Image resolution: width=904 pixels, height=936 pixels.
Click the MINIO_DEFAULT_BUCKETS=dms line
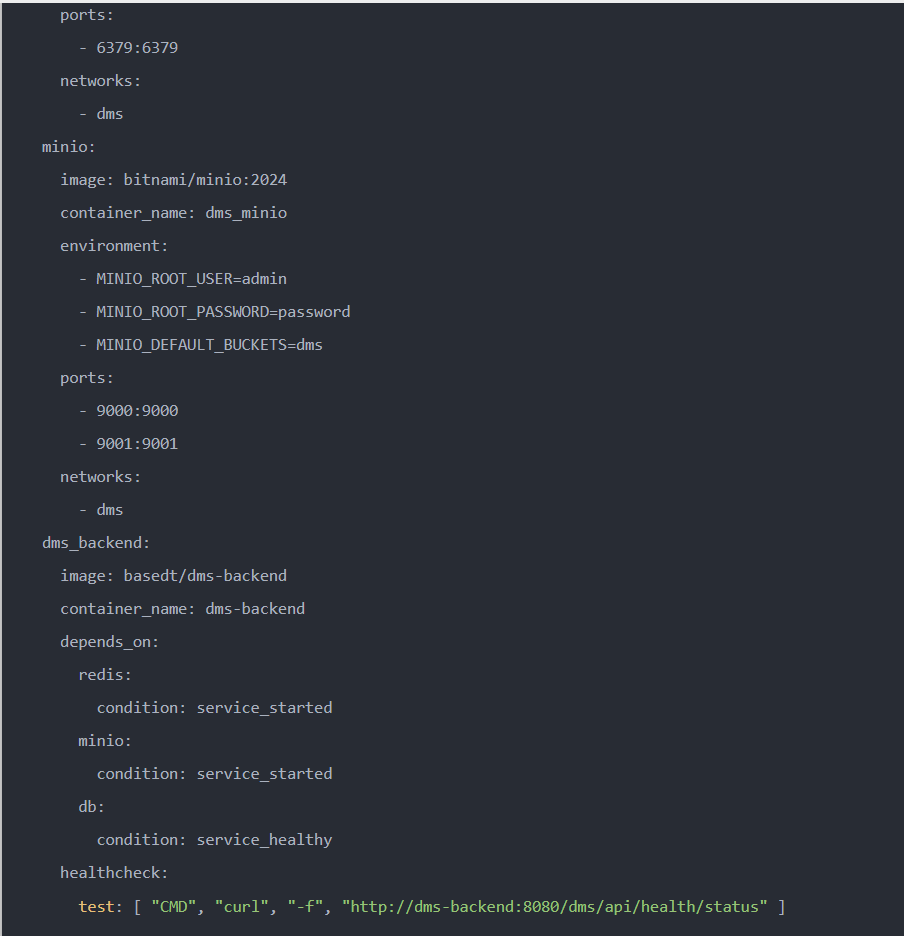pyautogui.click(x=209, y=345)
